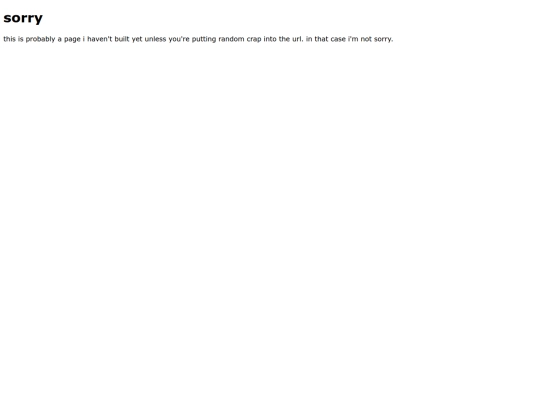Click the word "page" in the message
The width and height of the screenshot is (540, 405).
pyautogui.click(x=72, y=40)
